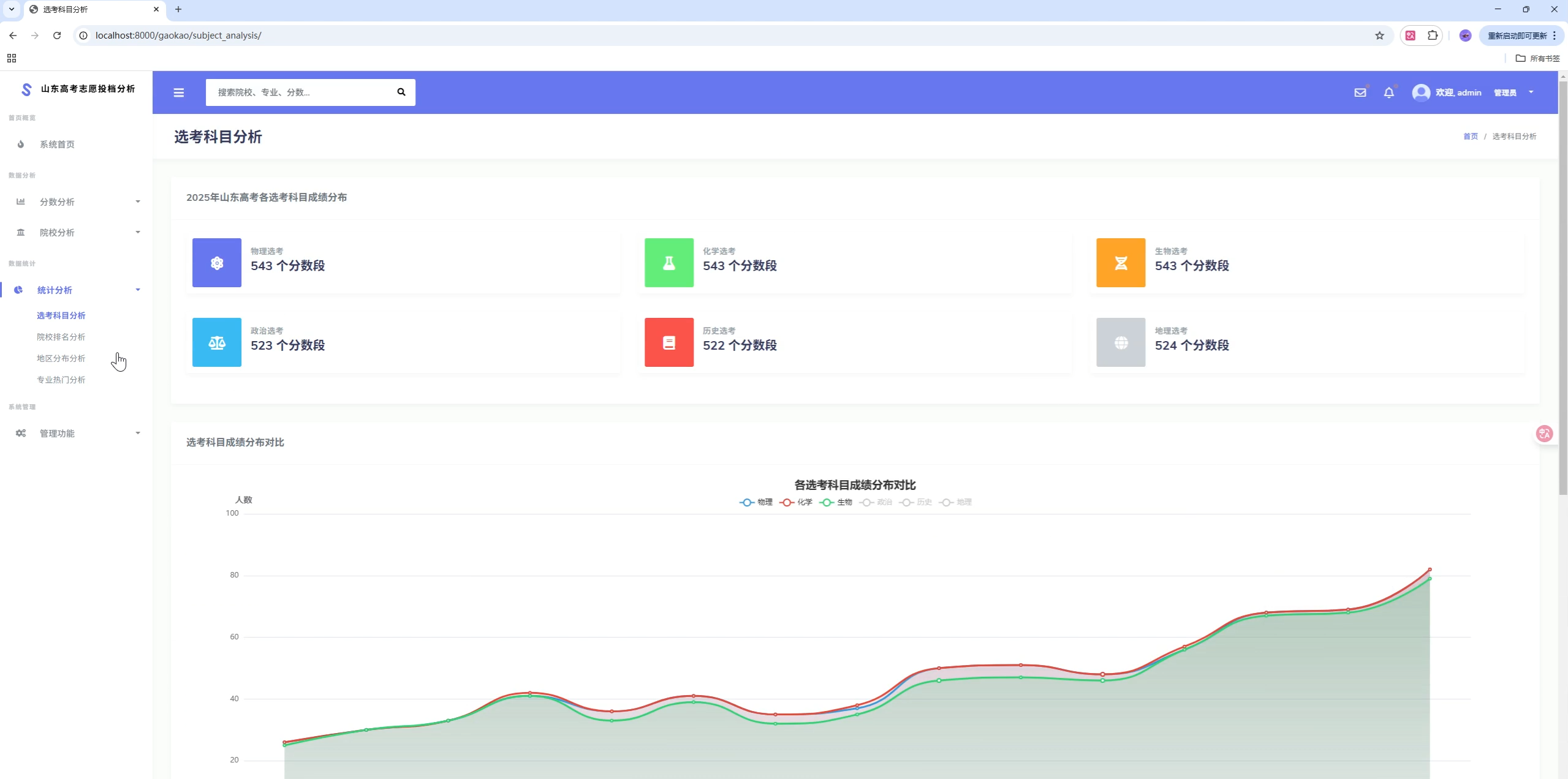This screenshot has height=779, width=1568.
Task: Click the 地理选考 globe icon tile
Action: 1121,342
